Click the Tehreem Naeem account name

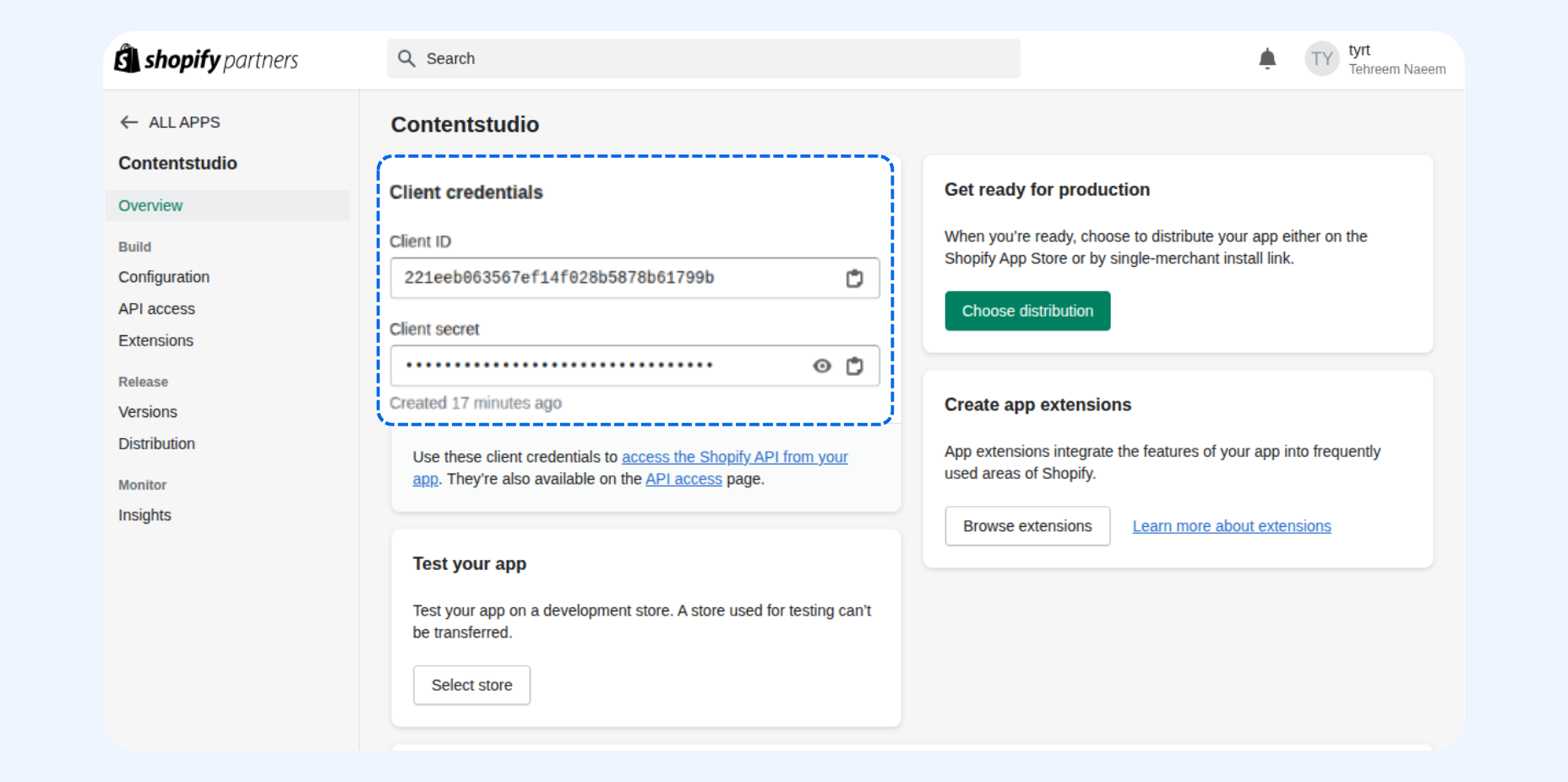pyautogui.click(x=1396, y=69)
